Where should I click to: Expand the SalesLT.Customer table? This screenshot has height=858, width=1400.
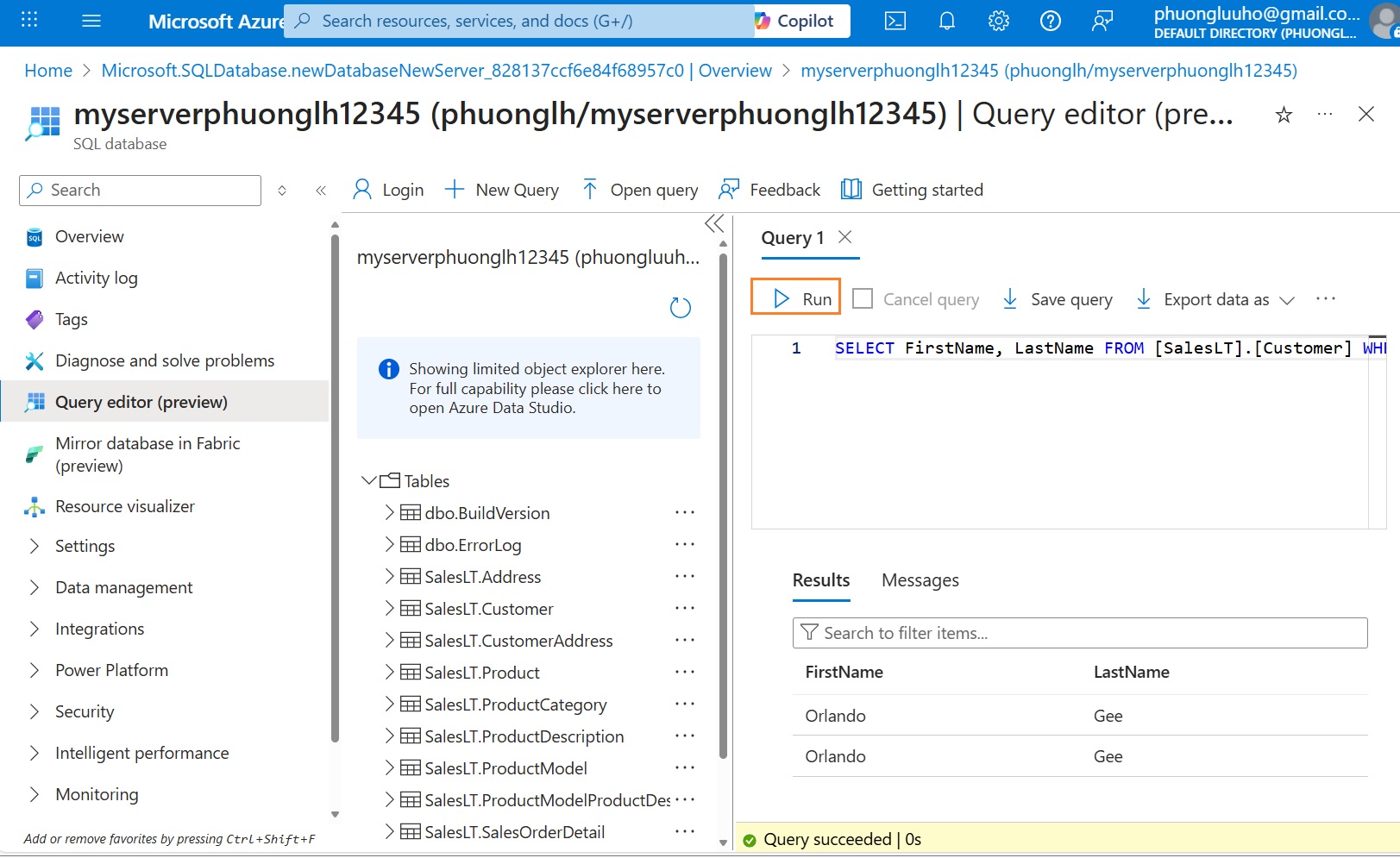(x=389, y=609)
